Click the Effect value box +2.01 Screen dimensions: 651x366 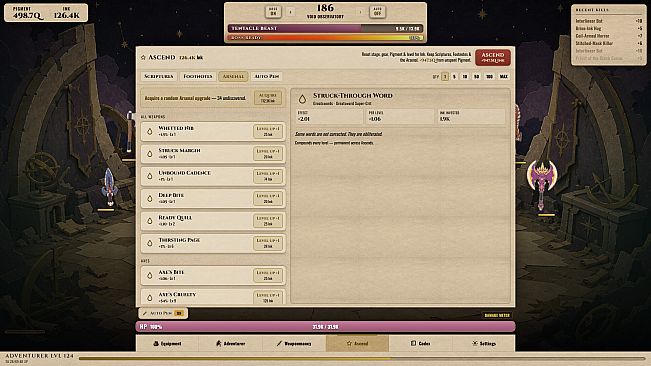[x=330, y=117]
